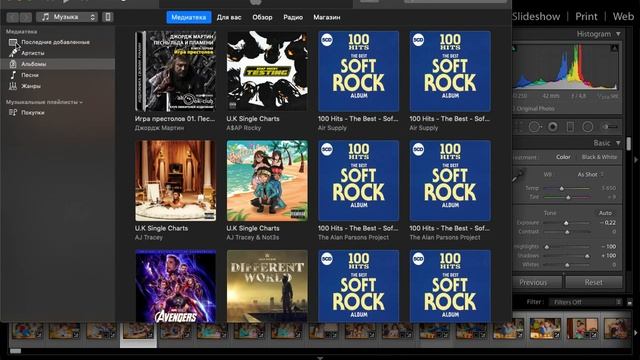Select Lightroom Radial Filter tool

pyautogui.click(x=587, y=127)
